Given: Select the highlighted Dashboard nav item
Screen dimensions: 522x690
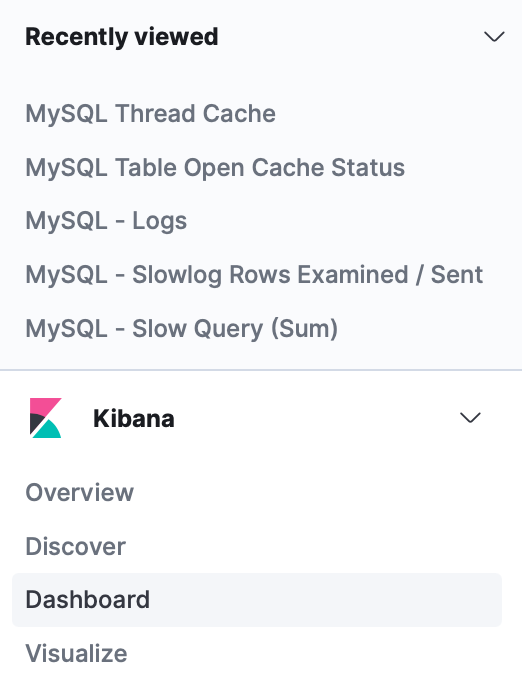Looking at the screenshot, I should 257,600.
